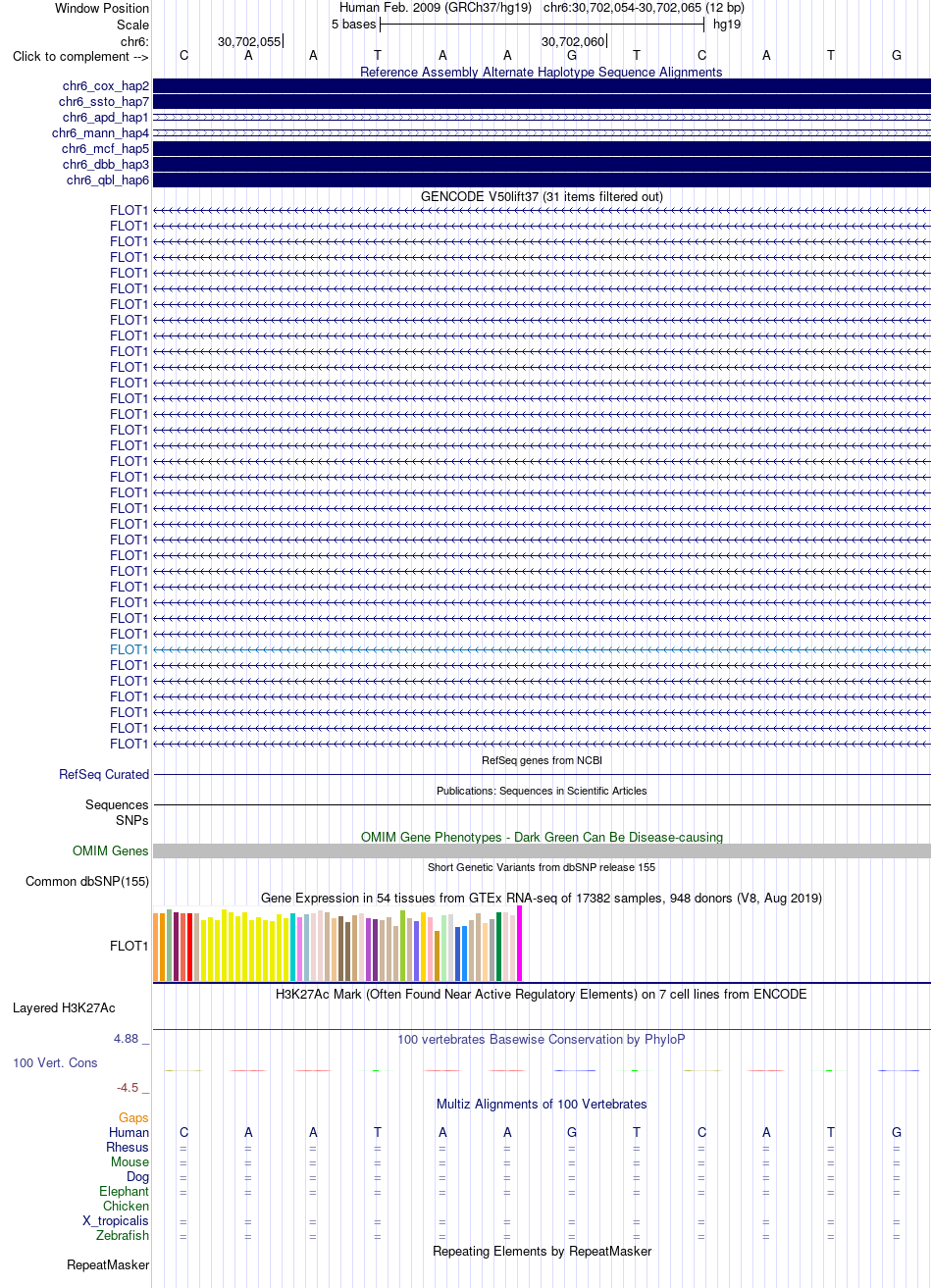This screenshot has width=932, height=1288.
Task: Click the Zebrafish species label
Action: [x=123, y=1236]
